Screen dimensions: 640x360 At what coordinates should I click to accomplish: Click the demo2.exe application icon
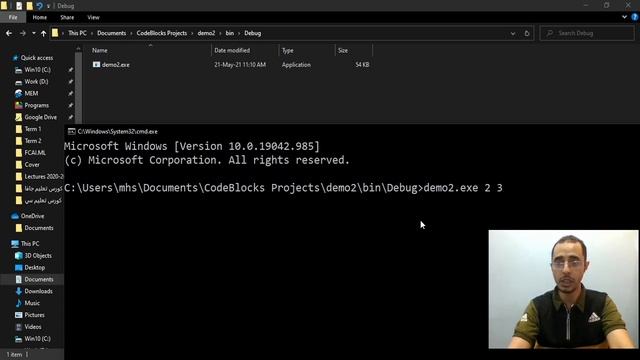click(96, 64)
